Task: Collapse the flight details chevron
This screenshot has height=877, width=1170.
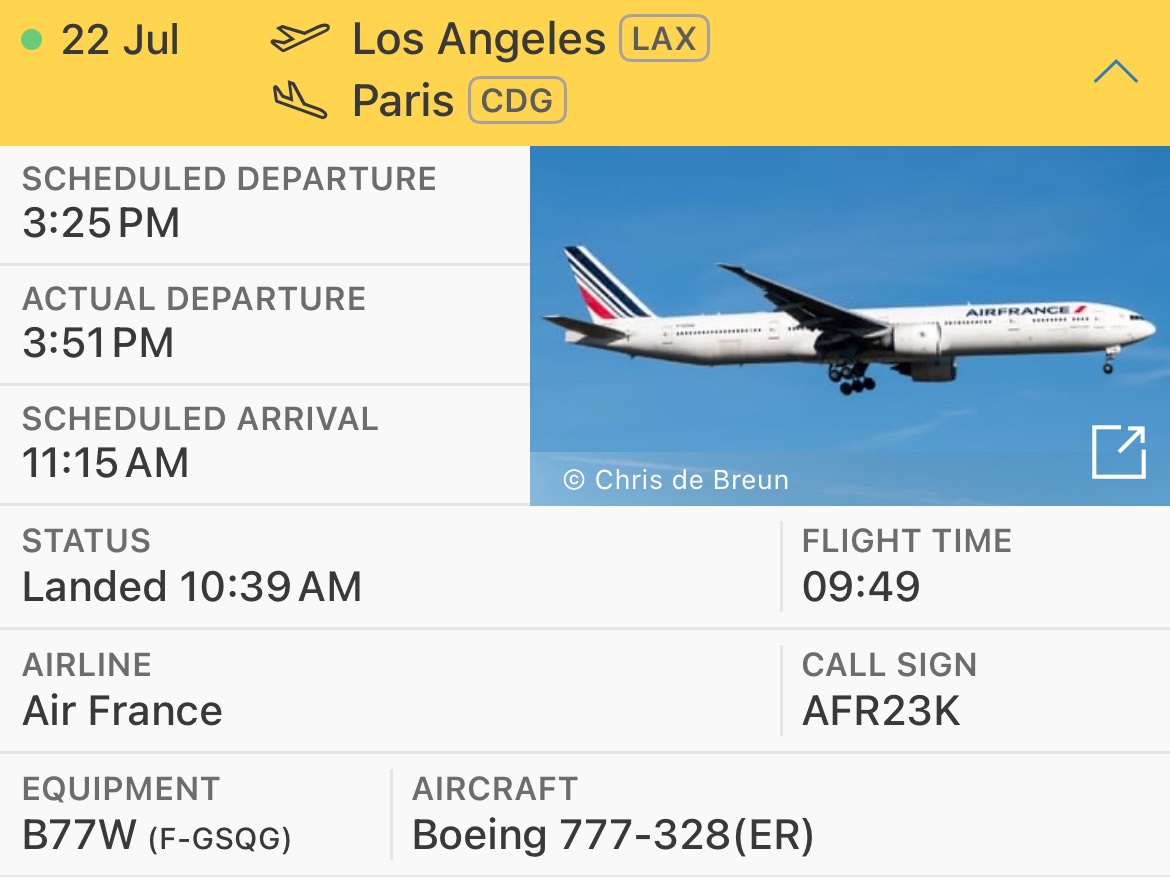Action: (x=1116, y=72)
